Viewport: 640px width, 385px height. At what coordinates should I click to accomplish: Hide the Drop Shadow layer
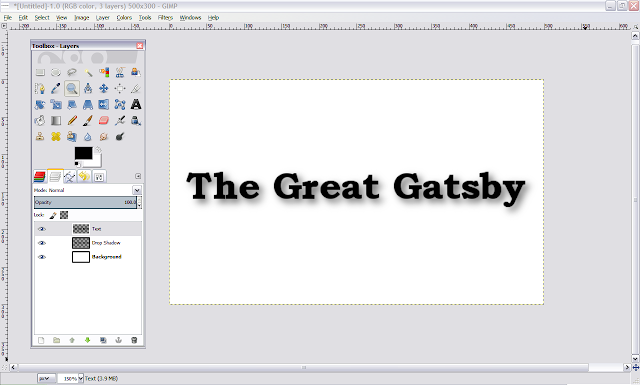pyautogui.click(x=42, y=243)
